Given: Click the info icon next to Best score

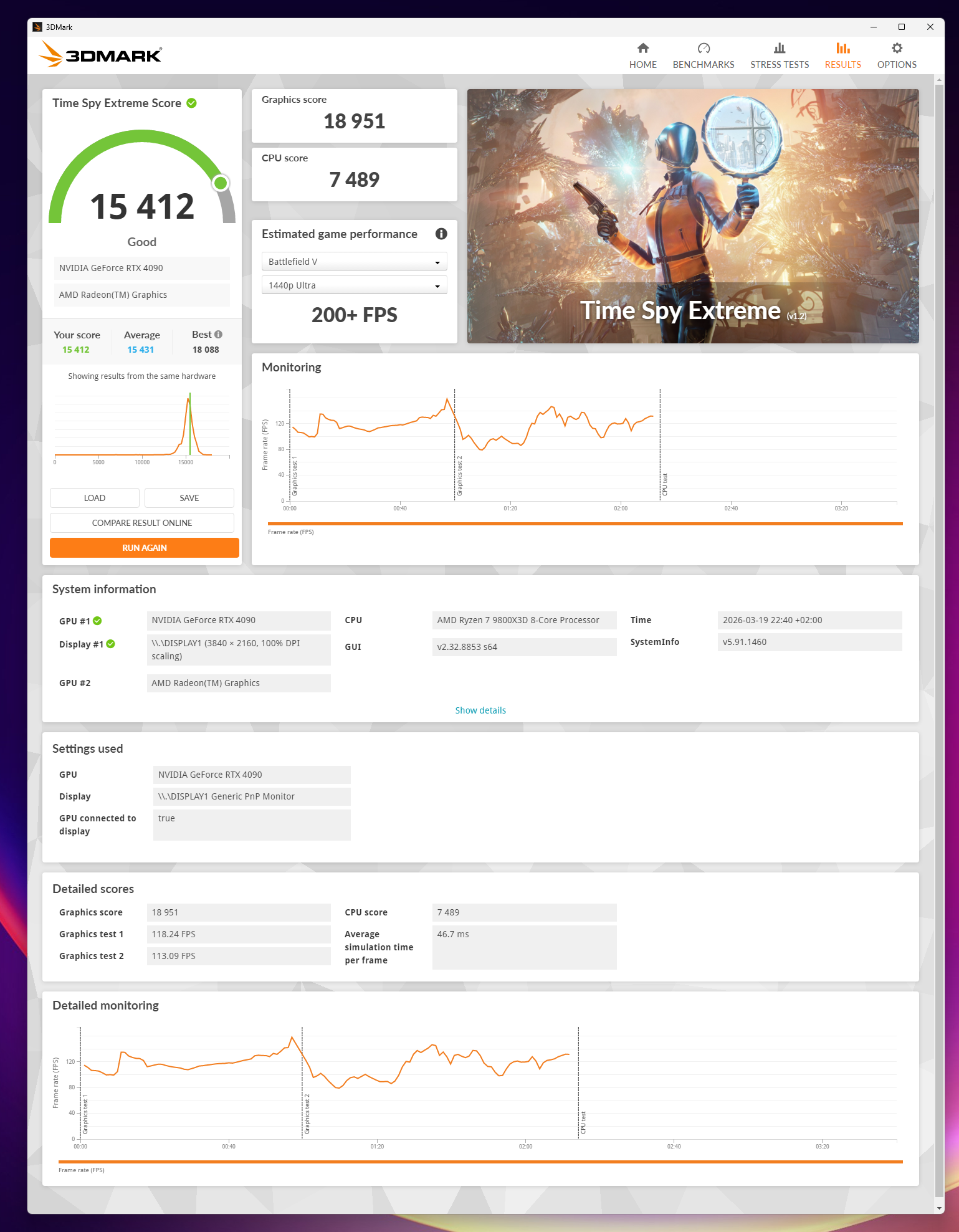Looking at the screenshot, I should [x=218, y=335].
